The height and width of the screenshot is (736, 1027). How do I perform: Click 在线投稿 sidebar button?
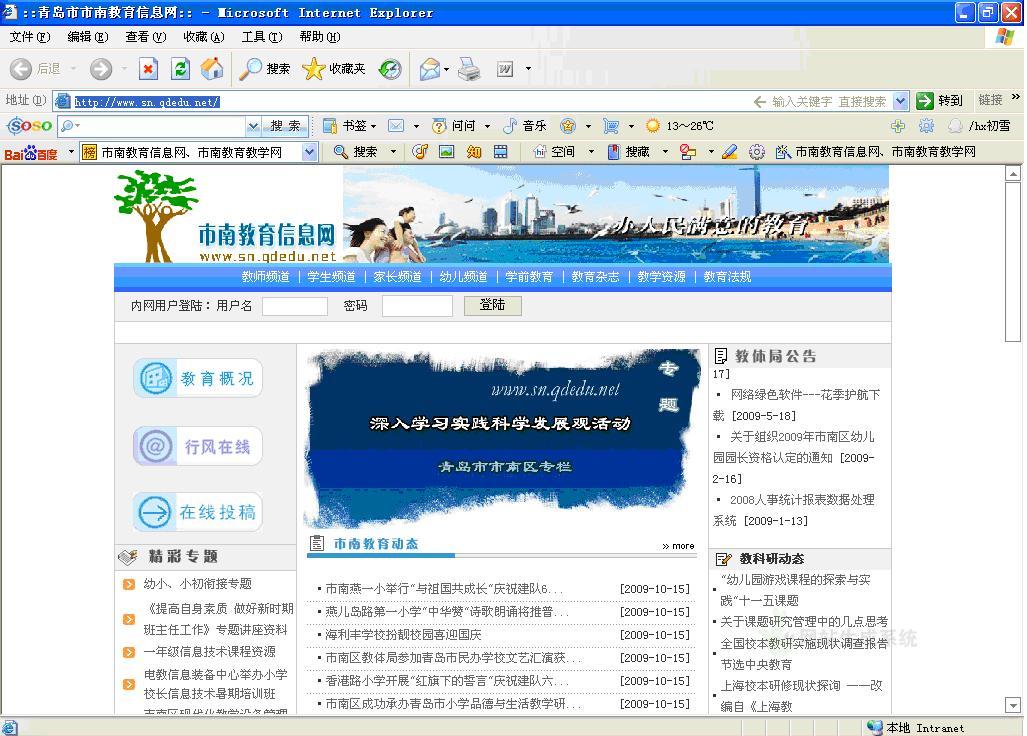point(198,512)
